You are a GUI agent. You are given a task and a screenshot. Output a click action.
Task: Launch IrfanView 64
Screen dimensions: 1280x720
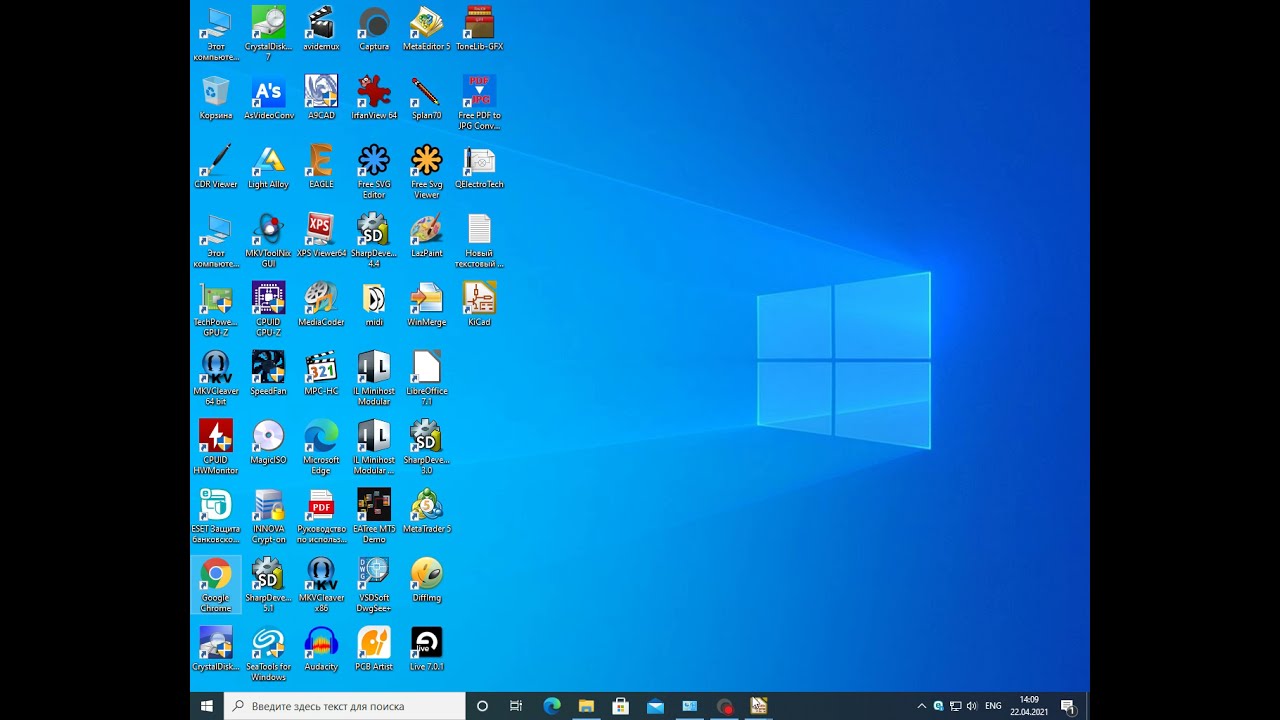click(374, 98)
